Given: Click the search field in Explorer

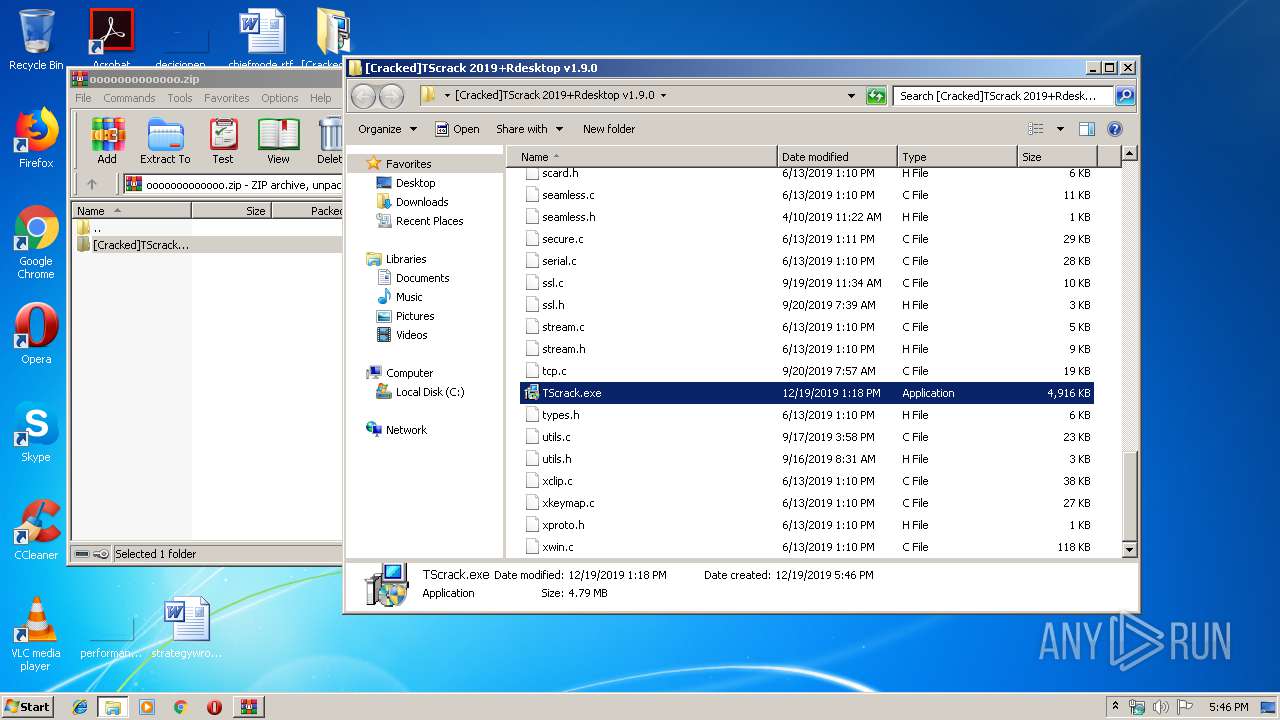Looking at the screenshot, I should 1003,96.
